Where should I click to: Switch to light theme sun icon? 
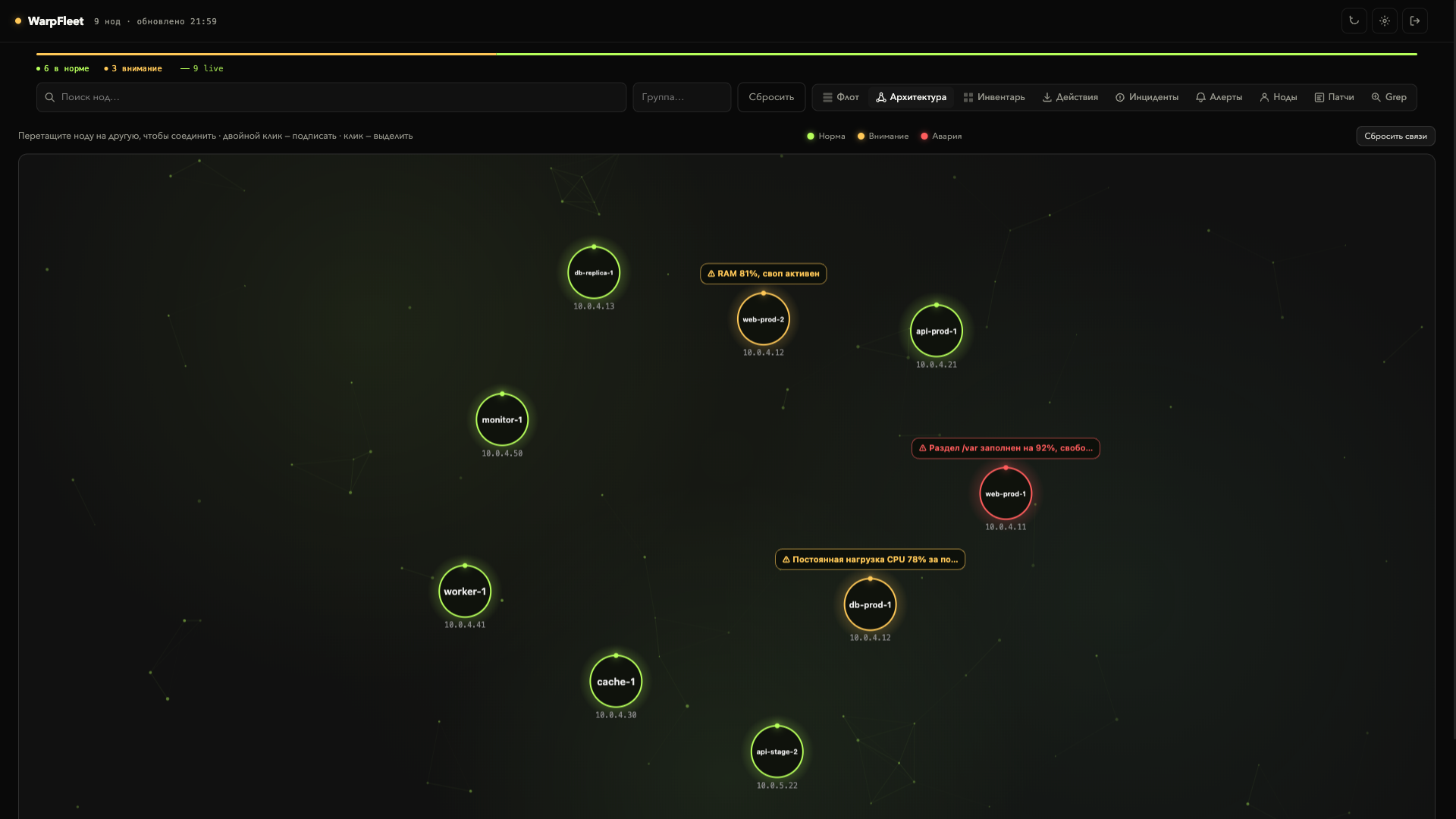tap(1384, 21)
